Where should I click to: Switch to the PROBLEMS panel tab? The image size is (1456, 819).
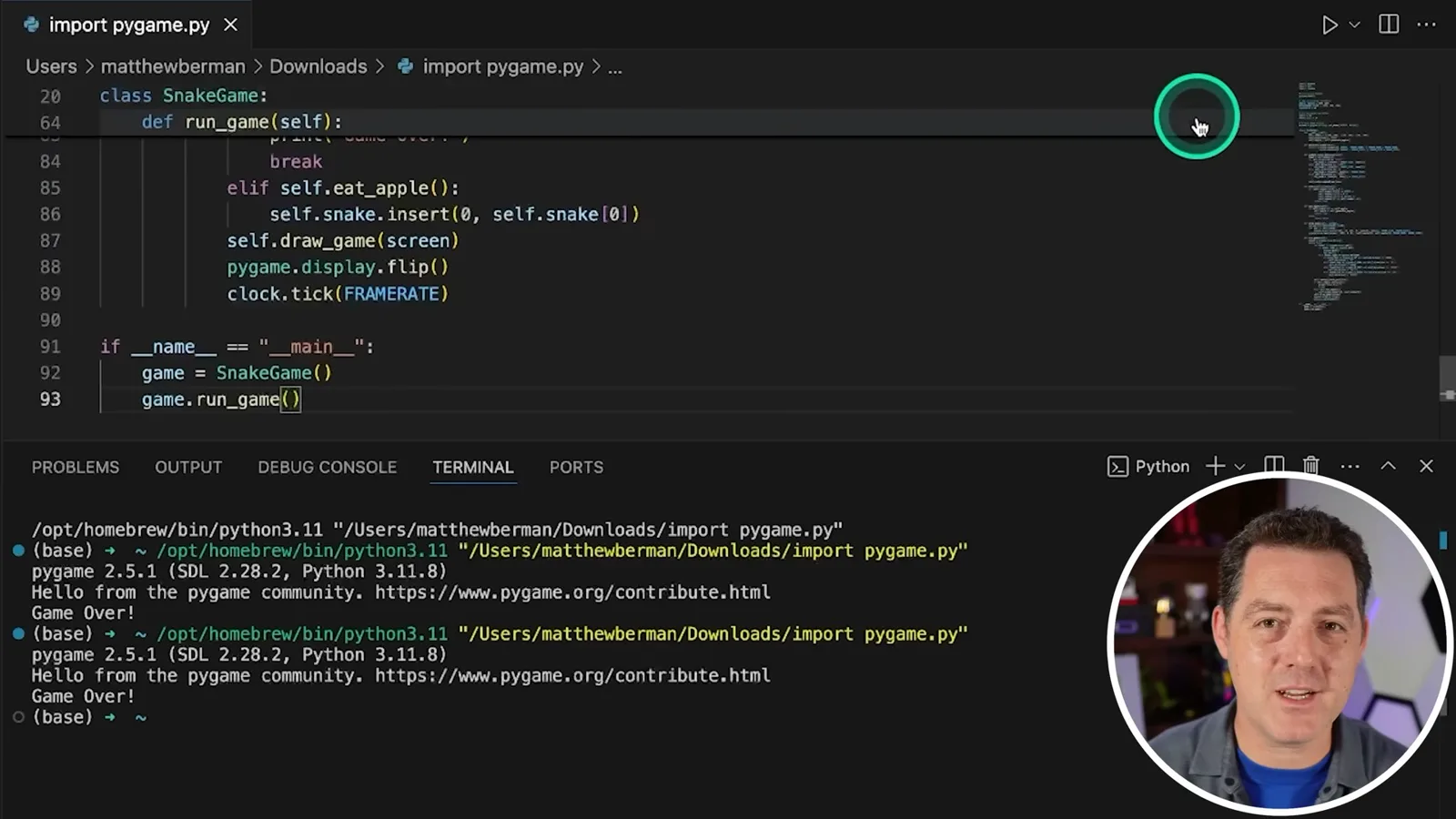pyautogui.click(x=76, y=467)
